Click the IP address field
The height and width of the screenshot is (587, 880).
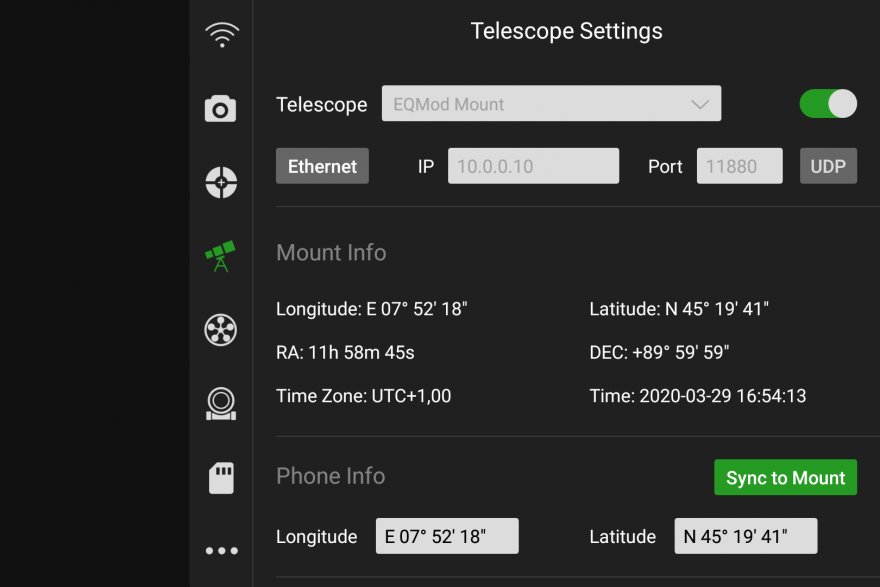click(533, 167)
